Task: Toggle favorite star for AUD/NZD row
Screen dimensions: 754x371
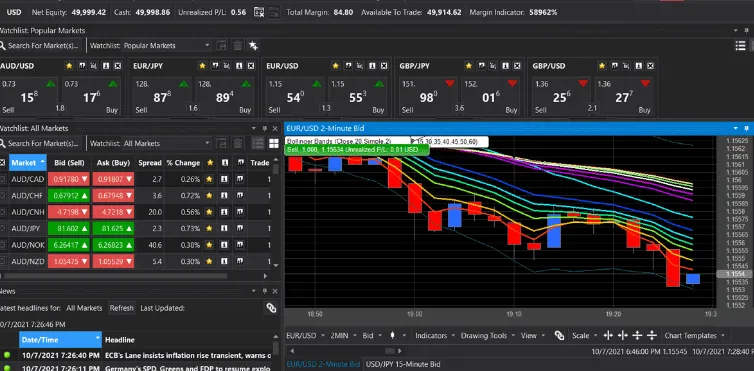Action: 209,261
